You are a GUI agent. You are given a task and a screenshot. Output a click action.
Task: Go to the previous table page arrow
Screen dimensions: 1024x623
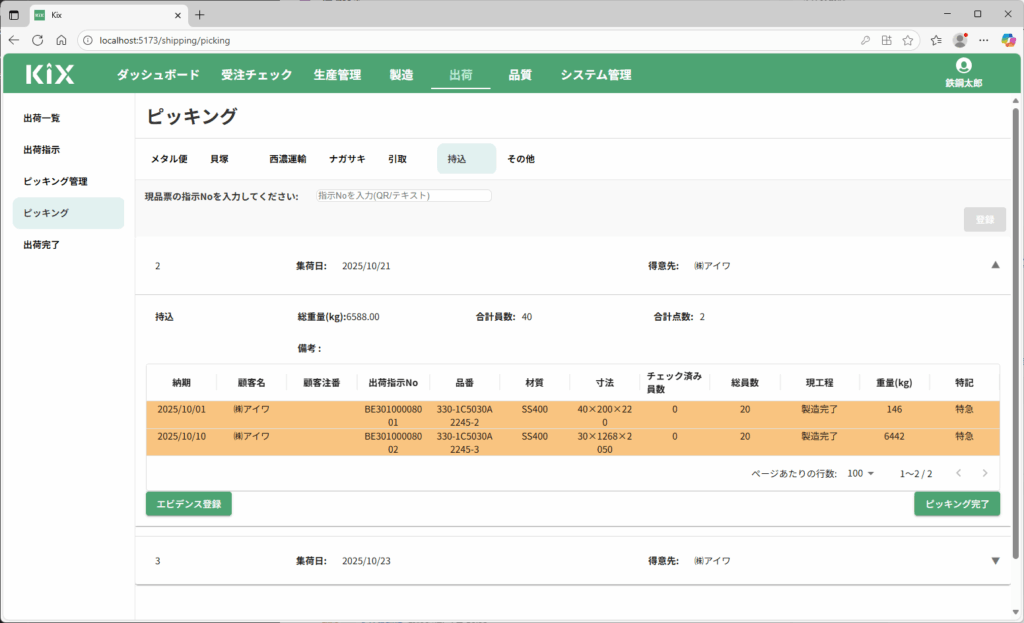[958, 473]
